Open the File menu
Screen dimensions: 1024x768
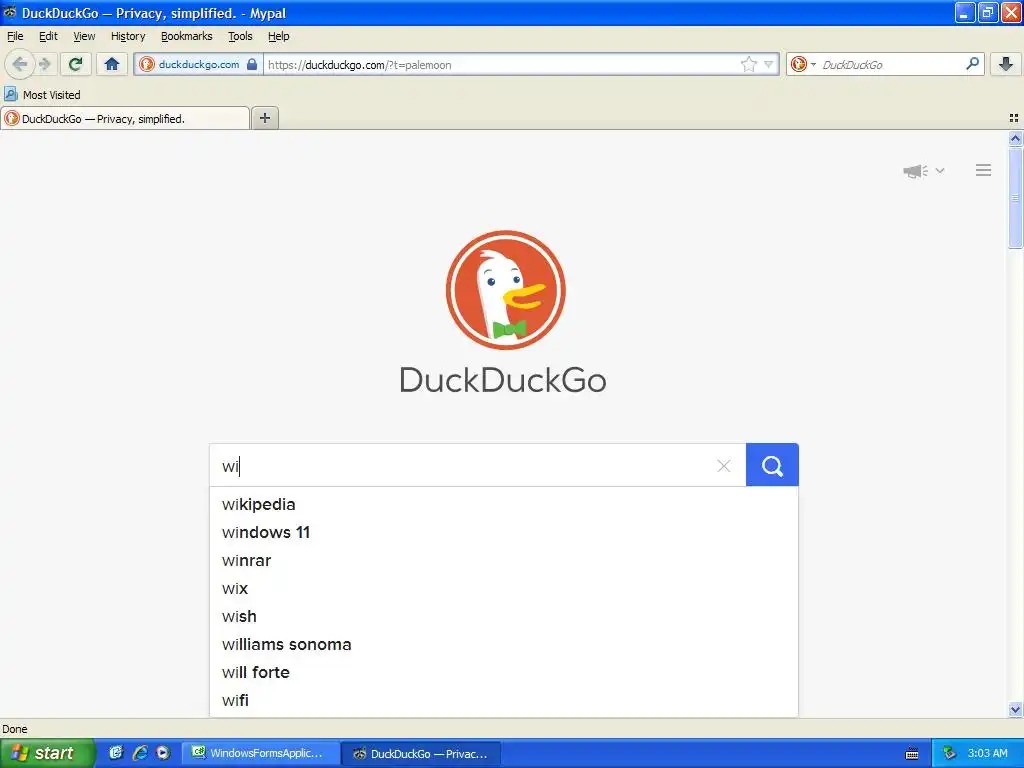15,36
